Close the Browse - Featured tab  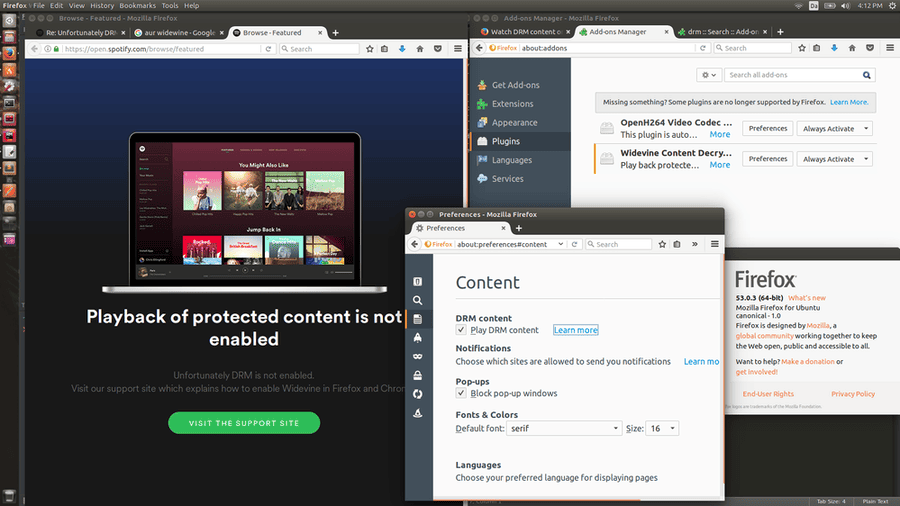(320, 33)
